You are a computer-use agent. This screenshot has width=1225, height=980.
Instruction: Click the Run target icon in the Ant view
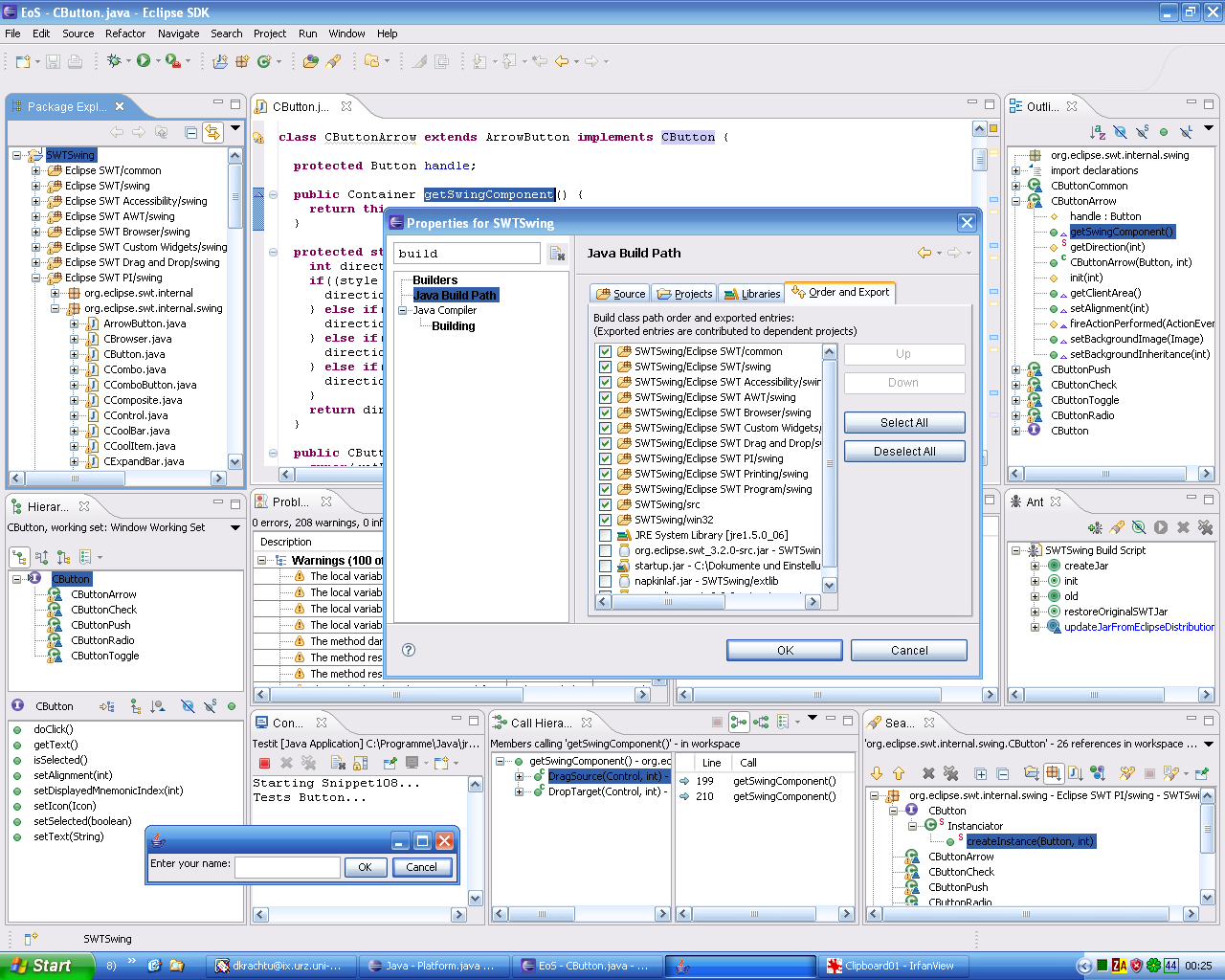[1161, 527]
